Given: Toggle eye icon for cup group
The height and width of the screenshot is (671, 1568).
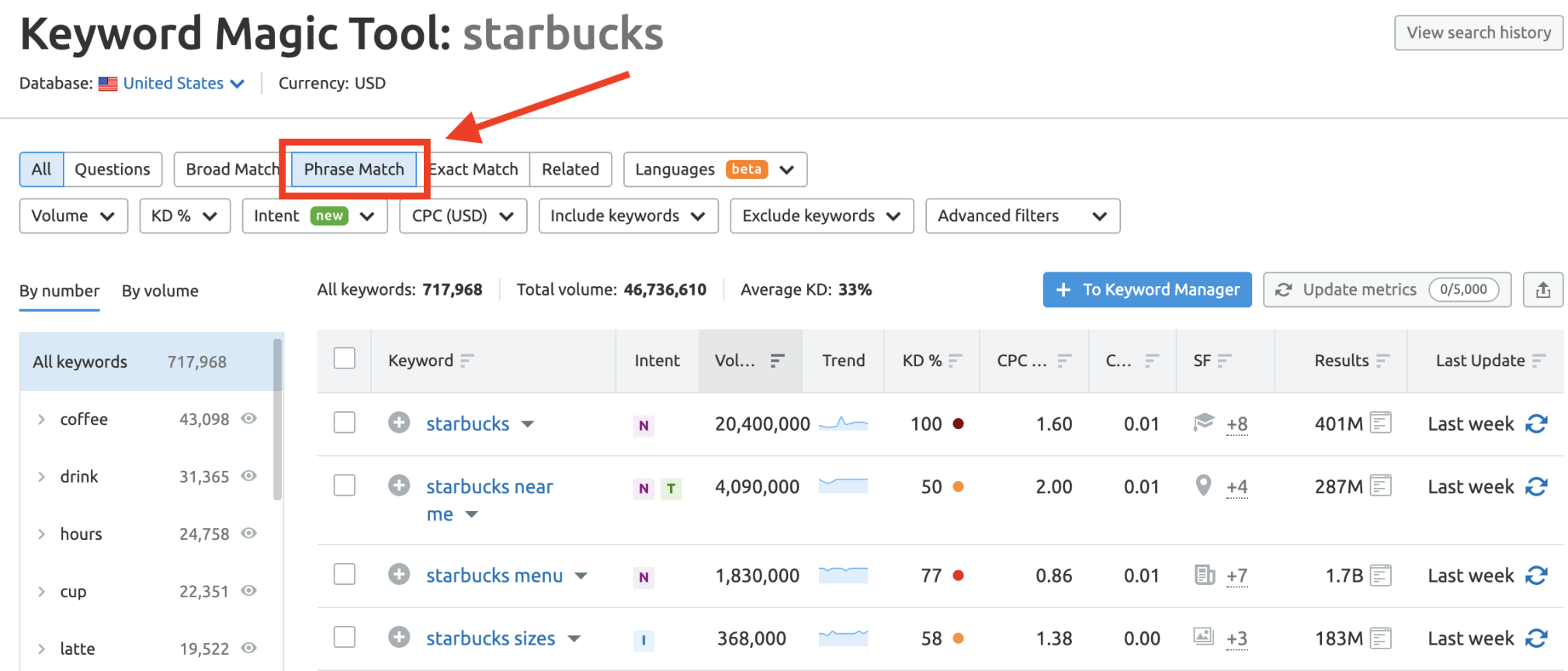Looking at the screenshot, I should pyautogui.click(x=248, y=590).
